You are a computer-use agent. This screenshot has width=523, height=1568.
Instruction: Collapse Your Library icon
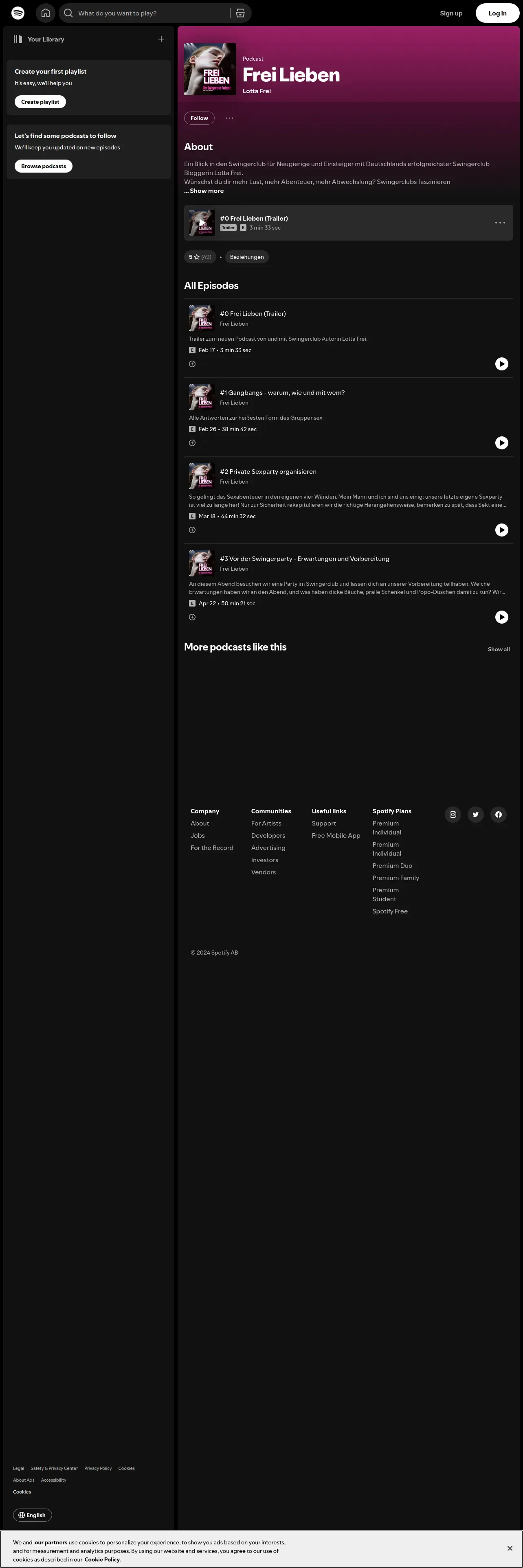18,39
